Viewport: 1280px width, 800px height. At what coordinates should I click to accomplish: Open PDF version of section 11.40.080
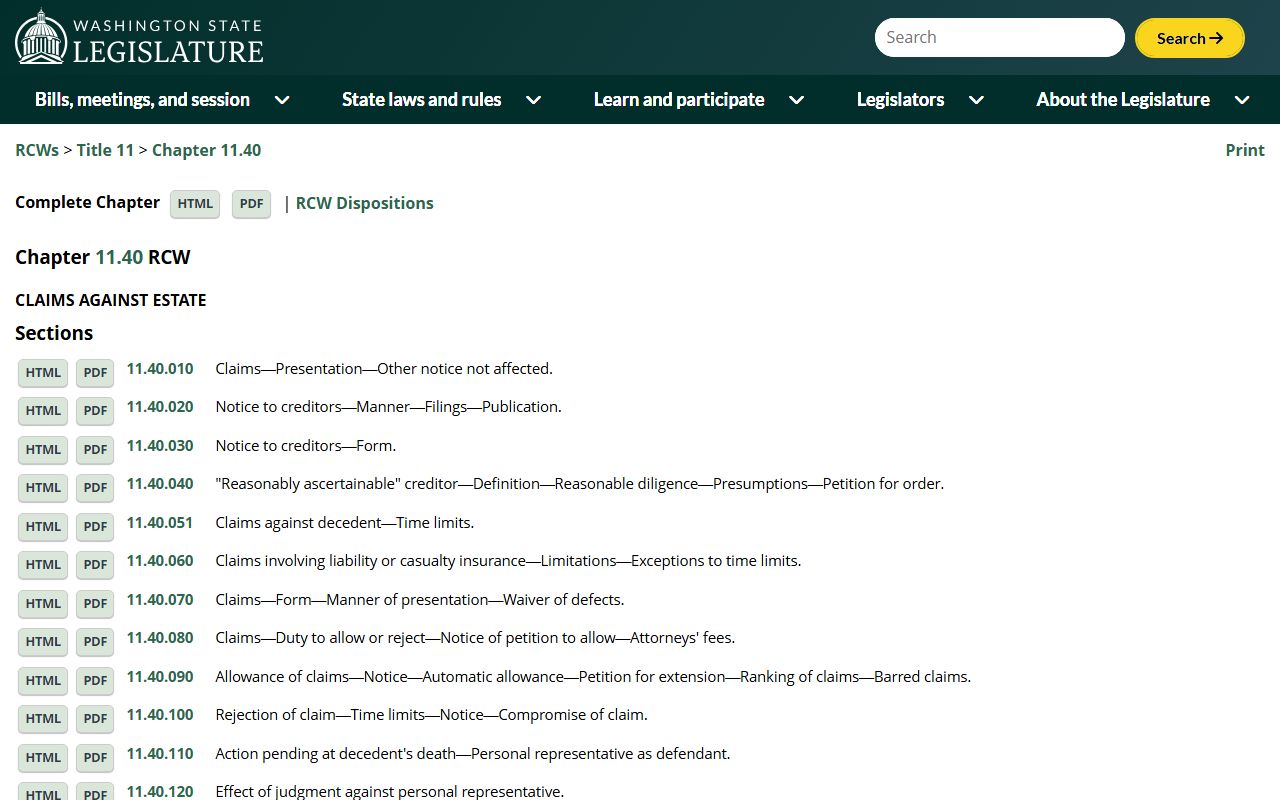(95, 641)
